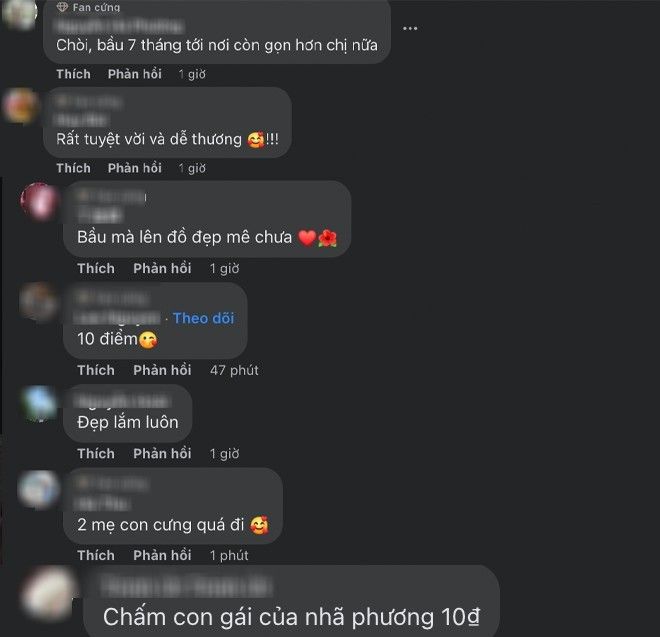
Task: Reply to the 'Chòi, bầu 7 tháng' comment
Action: (x=135, y=74)
